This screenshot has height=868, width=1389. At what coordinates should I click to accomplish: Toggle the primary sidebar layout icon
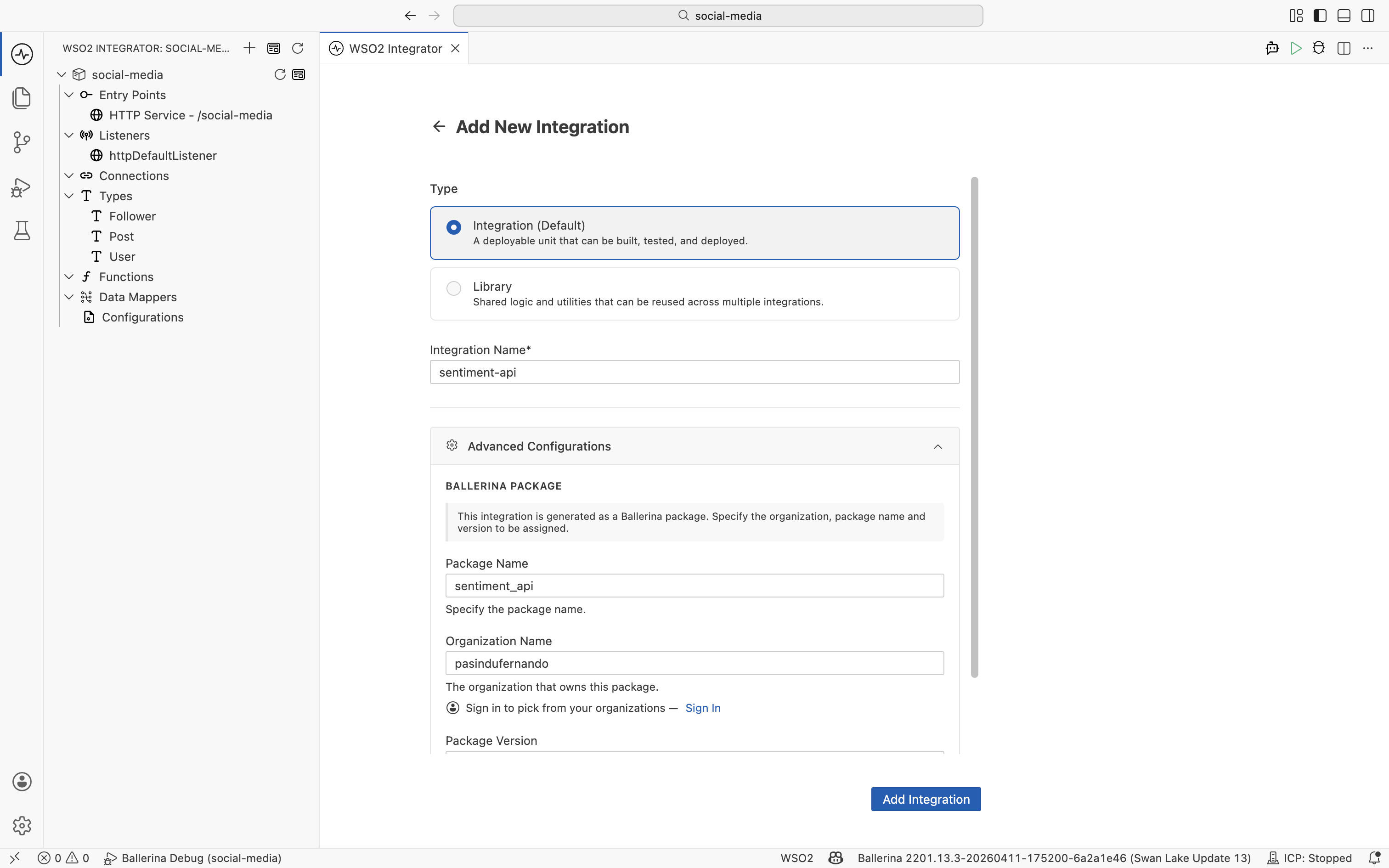click(x=1320, y=16)
